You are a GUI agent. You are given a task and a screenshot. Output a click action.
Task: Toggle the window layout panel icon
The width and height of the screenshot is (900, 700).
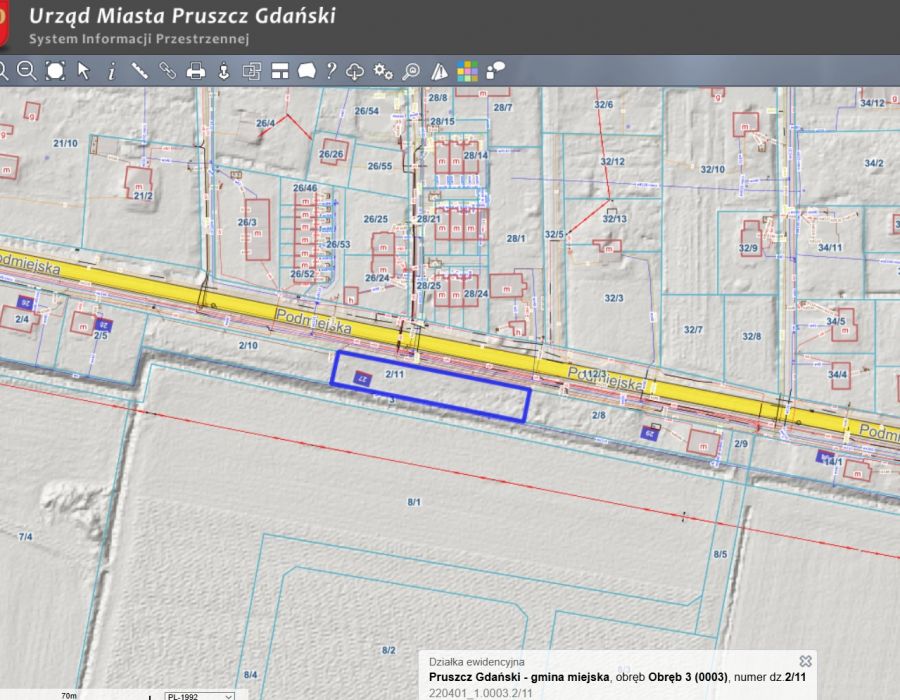coord(280,70)
